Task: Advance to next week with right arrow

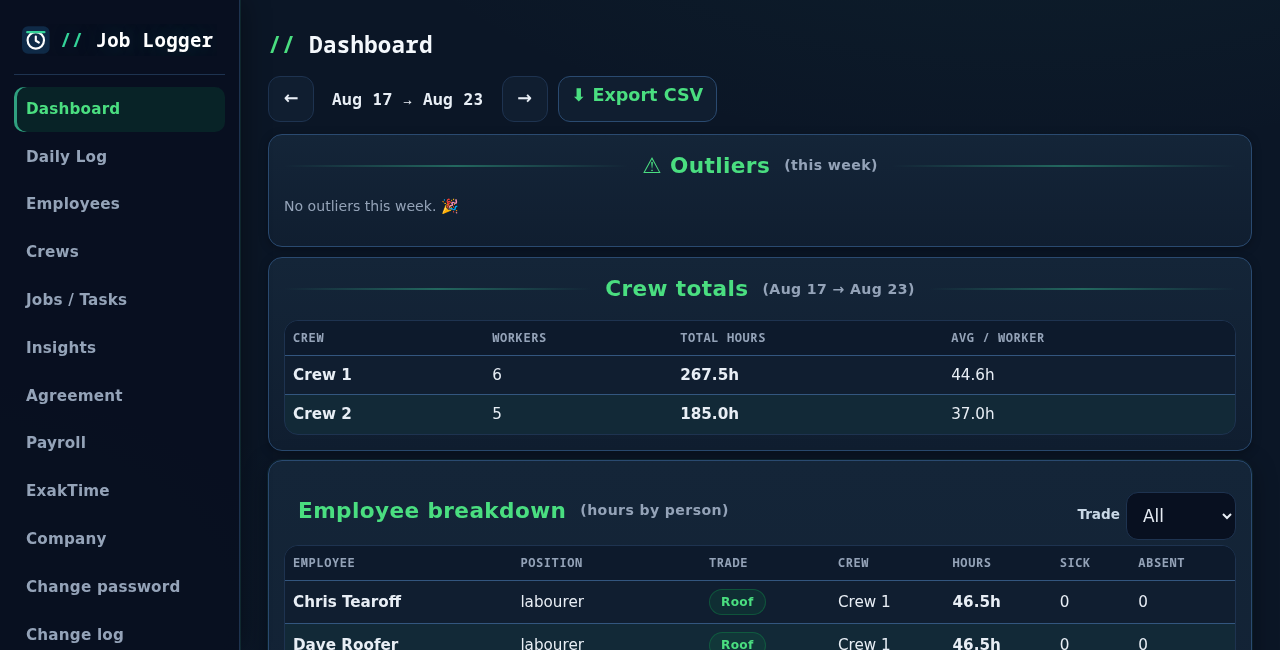Action: pyautogui.click(x=525, y=99)
